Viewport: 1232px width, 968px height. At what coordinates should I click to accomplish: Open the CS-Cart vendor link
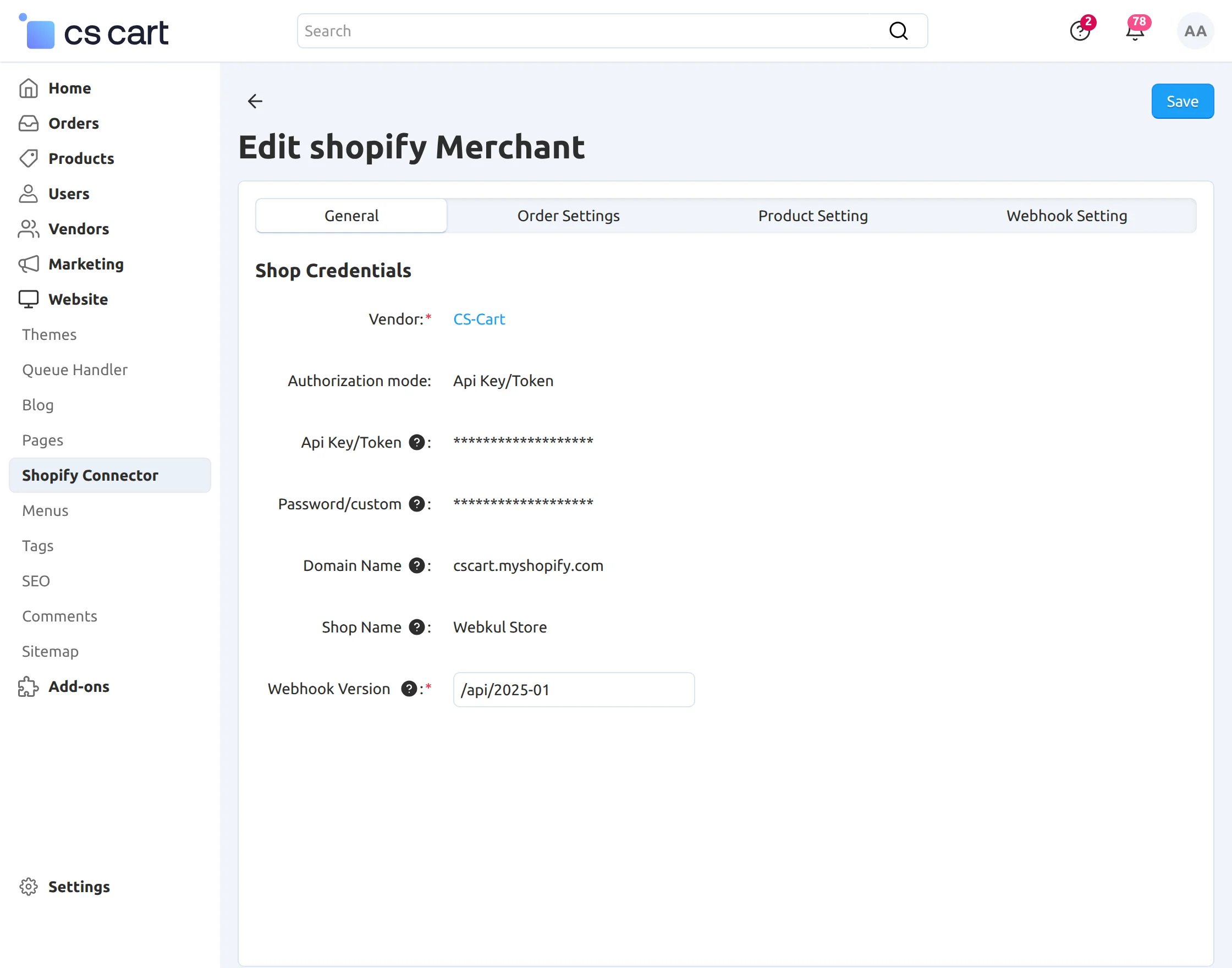479,319
